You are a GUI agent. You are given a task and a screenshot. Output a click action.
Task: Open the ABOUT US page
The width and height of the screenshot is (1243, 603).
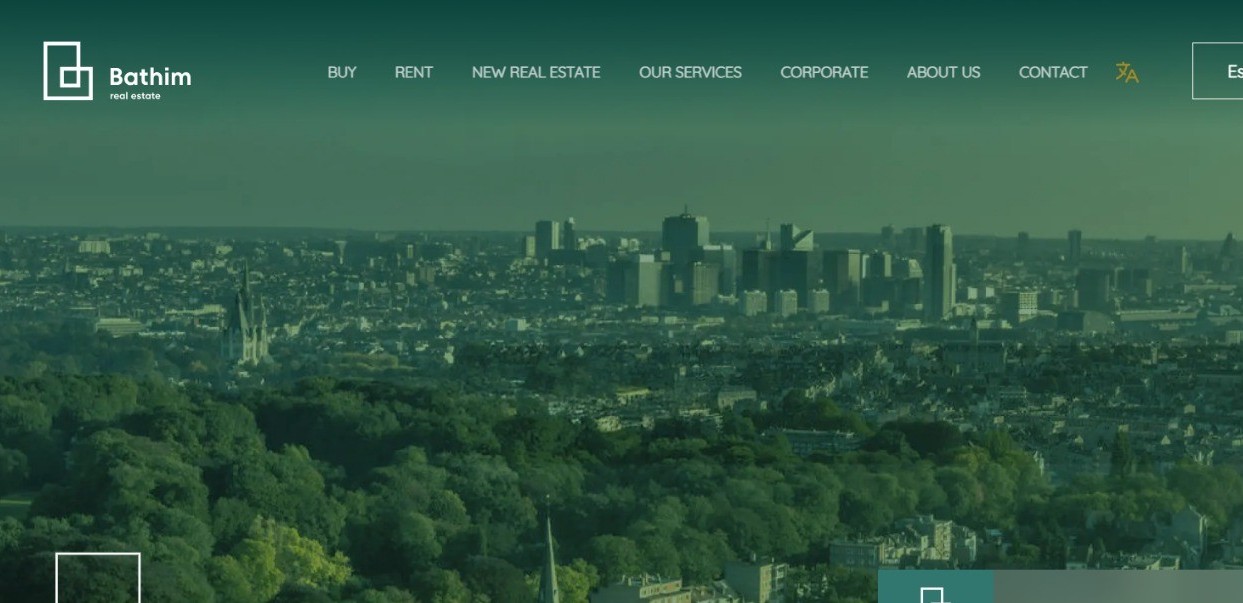tap(943, 72)
